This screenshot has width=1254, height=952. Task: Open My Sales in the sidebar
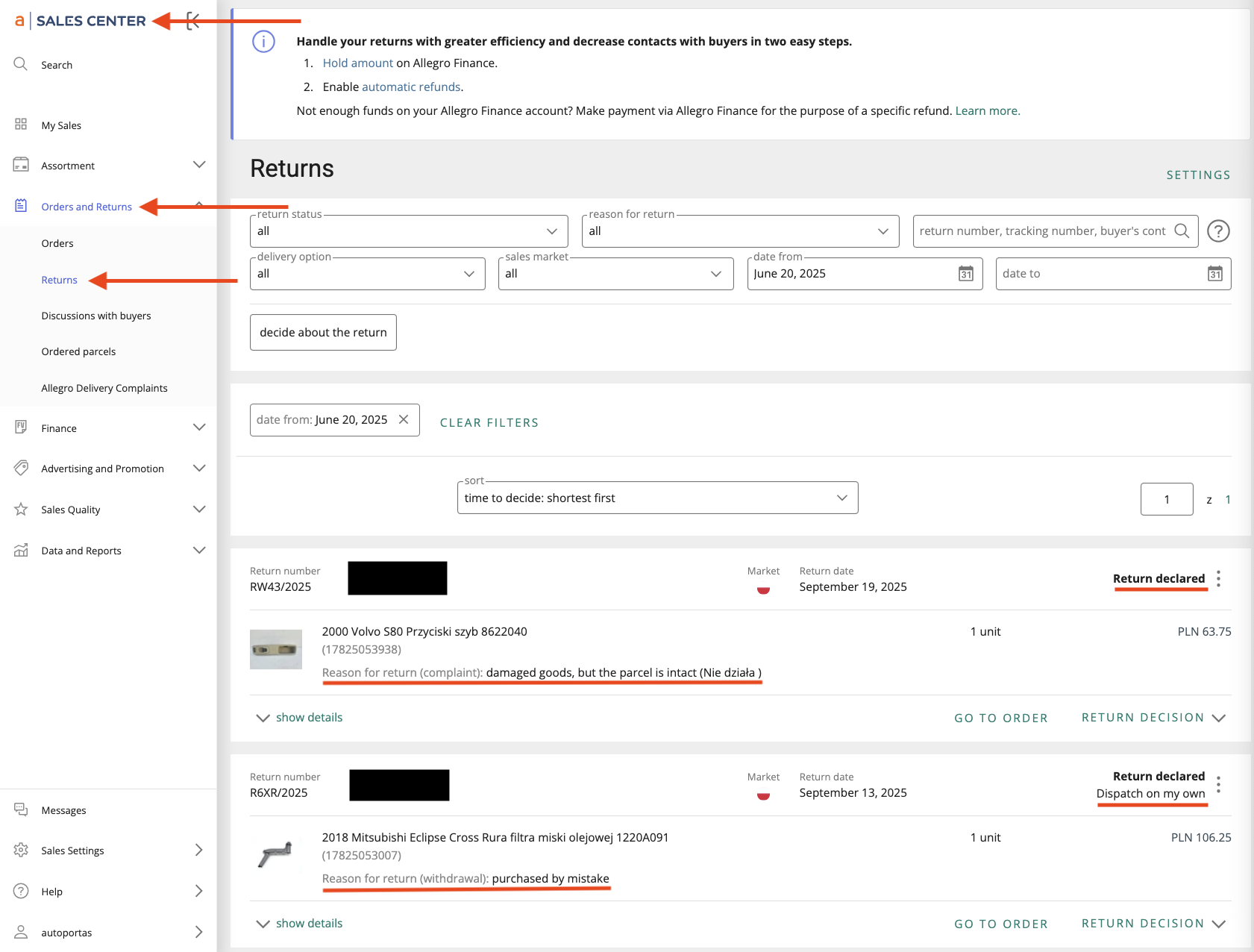(x=61, y=125)
